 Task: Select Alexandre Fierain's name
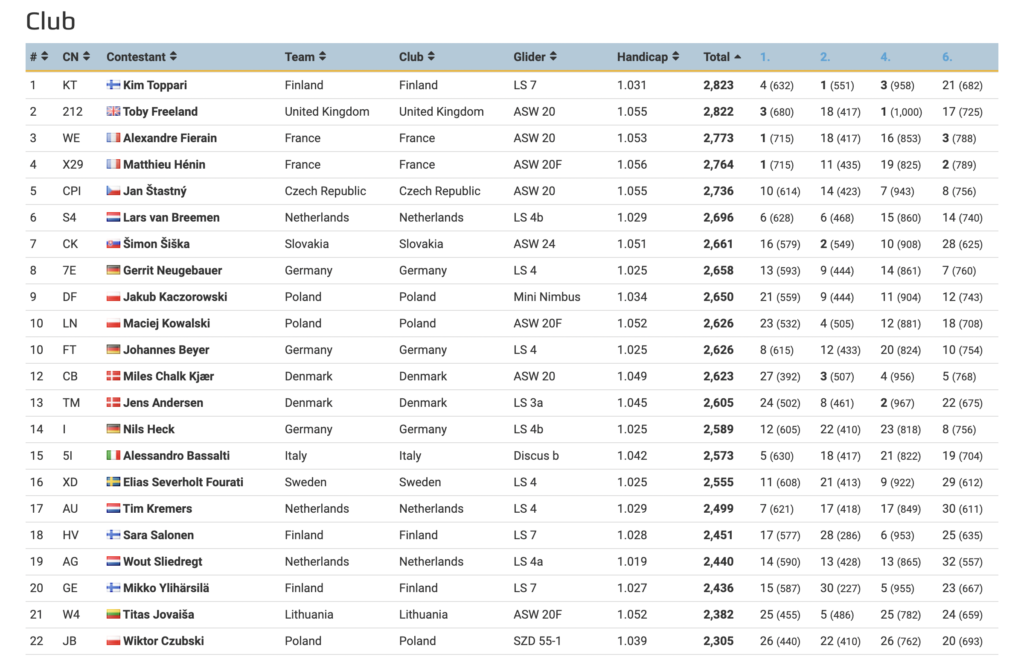tap(170, 138)
